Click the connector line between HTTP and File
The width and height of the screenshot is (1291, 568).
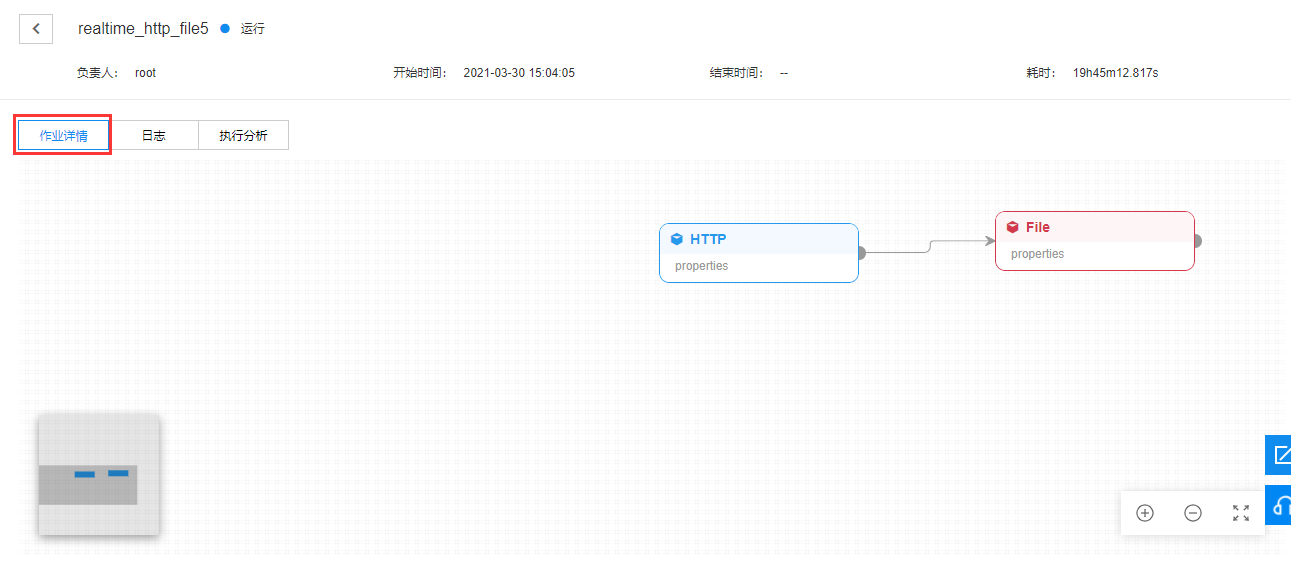tap(930, 246)
